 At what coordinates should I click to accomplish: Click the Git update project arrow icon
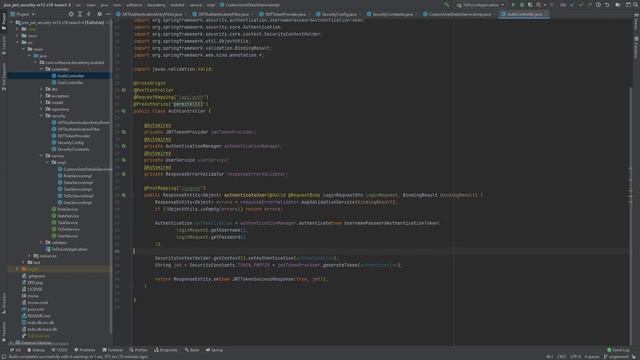coord(572,5)
